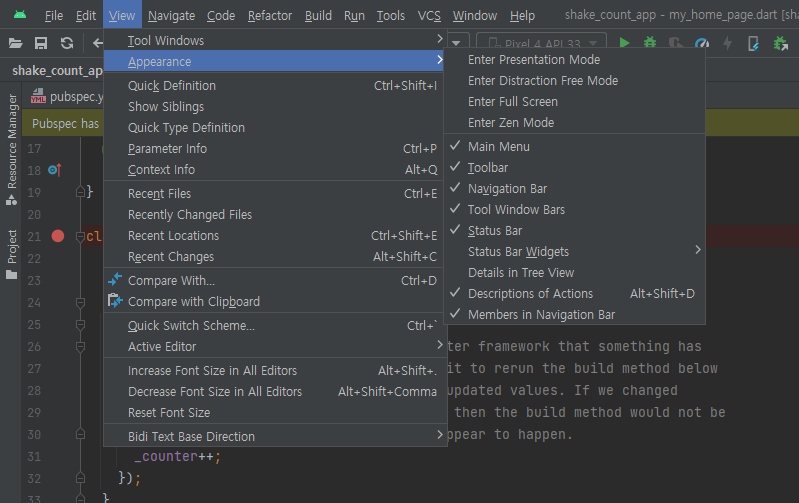Click the Profiler gauge icon
799x503 pixels.
(x=702, y=43)
